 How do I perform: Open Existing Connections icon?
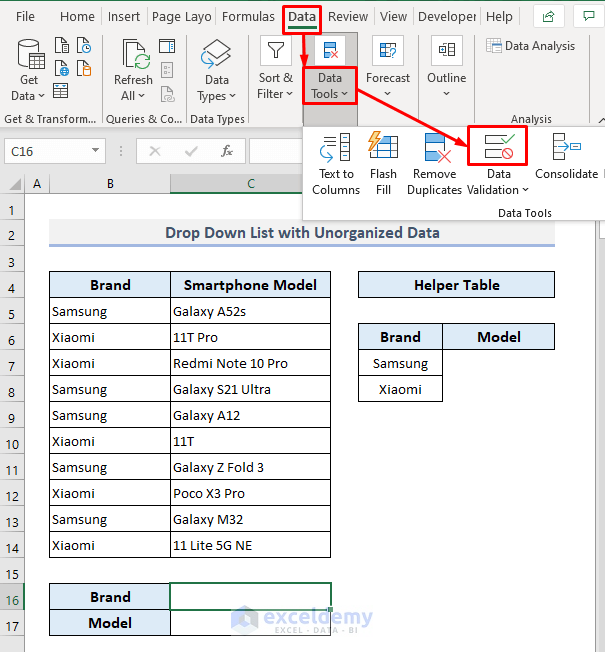click(x=84, y=68)
